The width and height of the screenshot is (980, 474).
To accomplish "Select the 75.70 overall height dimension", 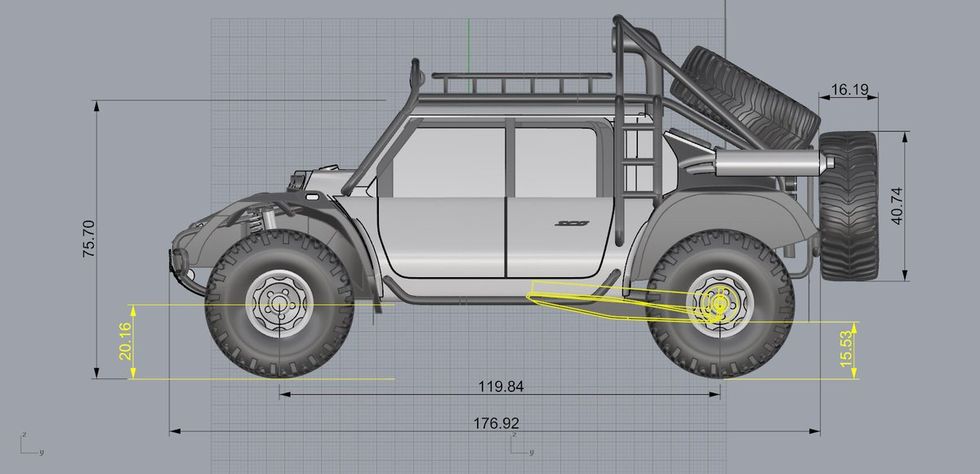I will pyautogui.click(x=88, y=239).
